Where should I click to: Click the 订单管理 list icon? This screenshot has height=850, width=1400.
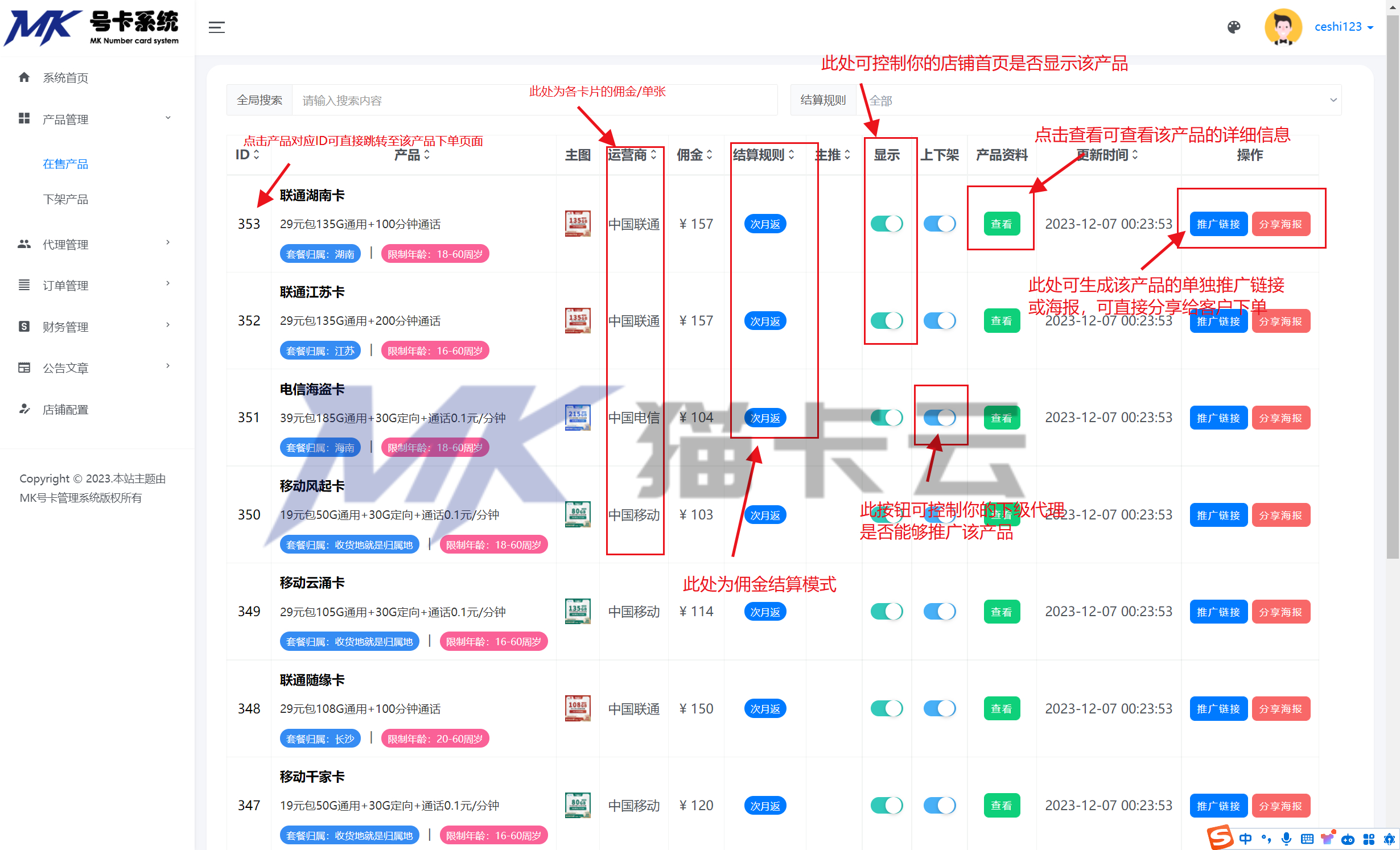[x=24, y=285]
